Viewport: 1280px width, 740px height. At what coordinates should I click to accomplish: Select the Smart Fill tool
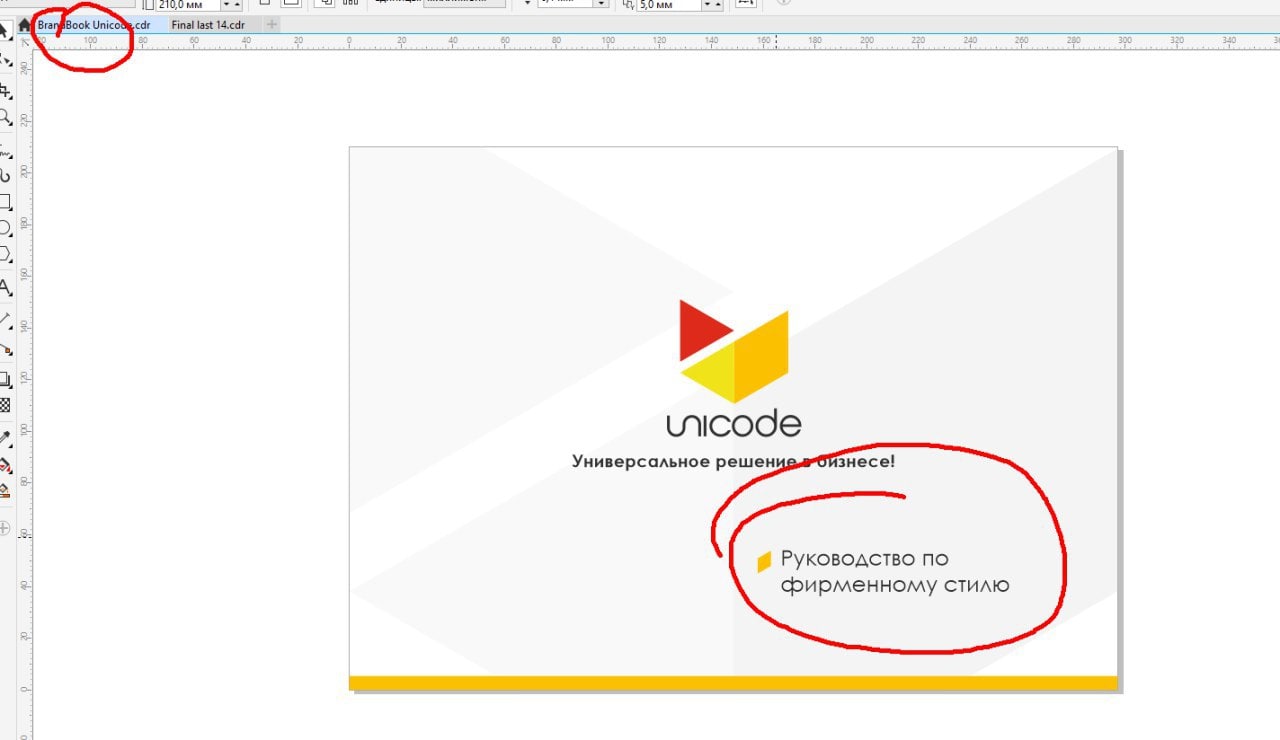click(5, 490)
